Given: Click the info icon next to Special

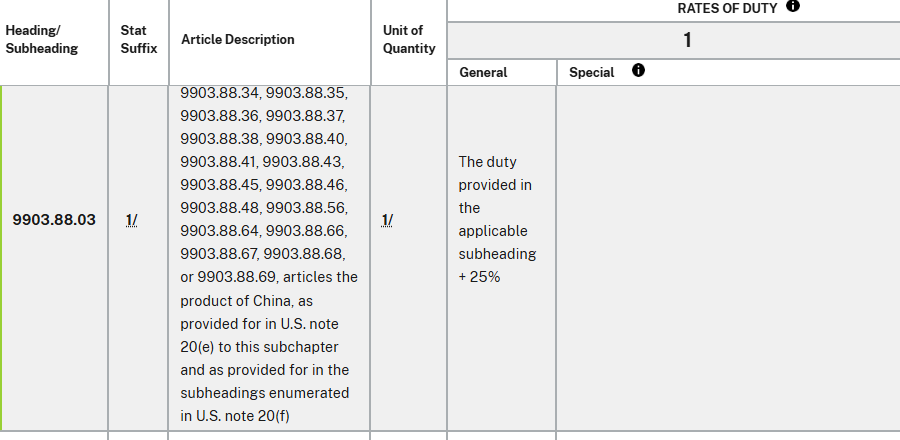Looking at the screenshot, I should pyautogui.click(x=638, y=71).
